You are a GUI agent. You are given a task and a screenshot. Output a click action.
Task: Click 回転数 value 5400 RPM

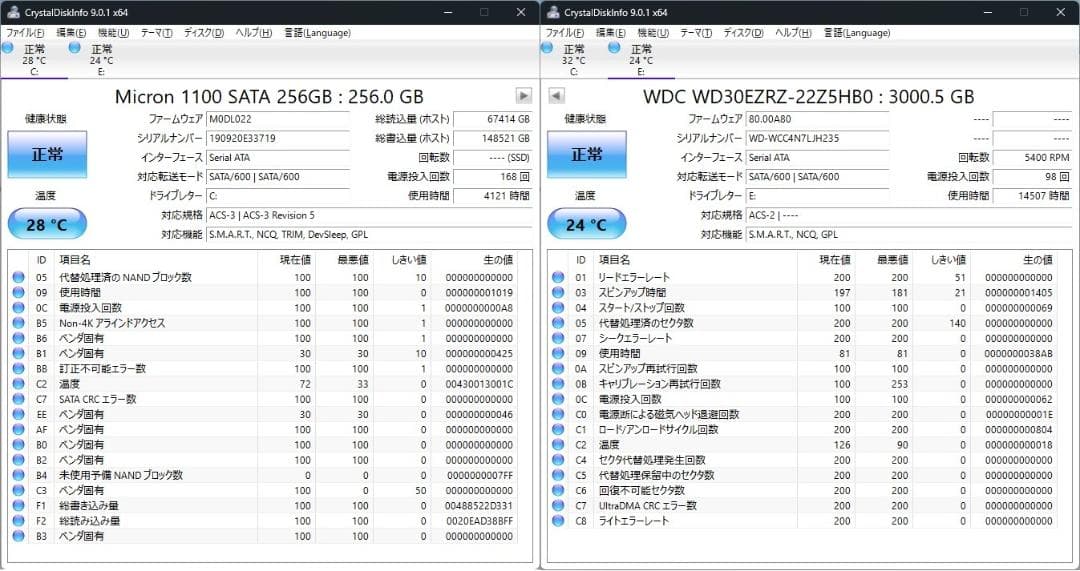coord(1032,158)
